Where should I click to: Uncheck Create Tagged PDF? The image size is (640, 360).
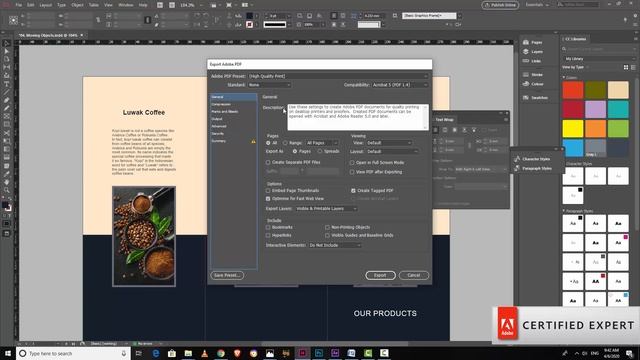[x=353, y=191]
